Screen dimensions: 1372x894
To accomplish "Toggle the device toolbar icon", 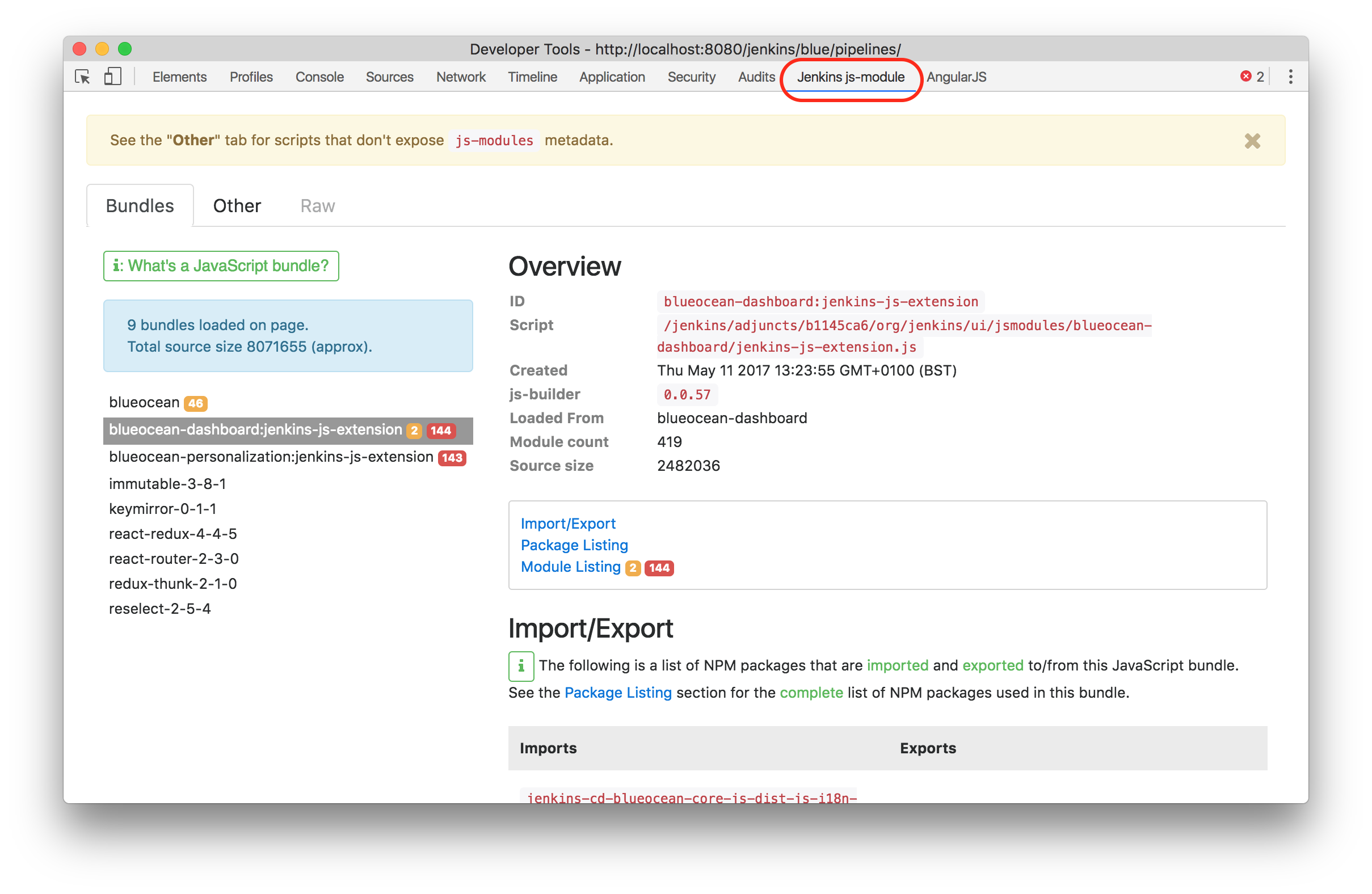I will coord(113,77).
